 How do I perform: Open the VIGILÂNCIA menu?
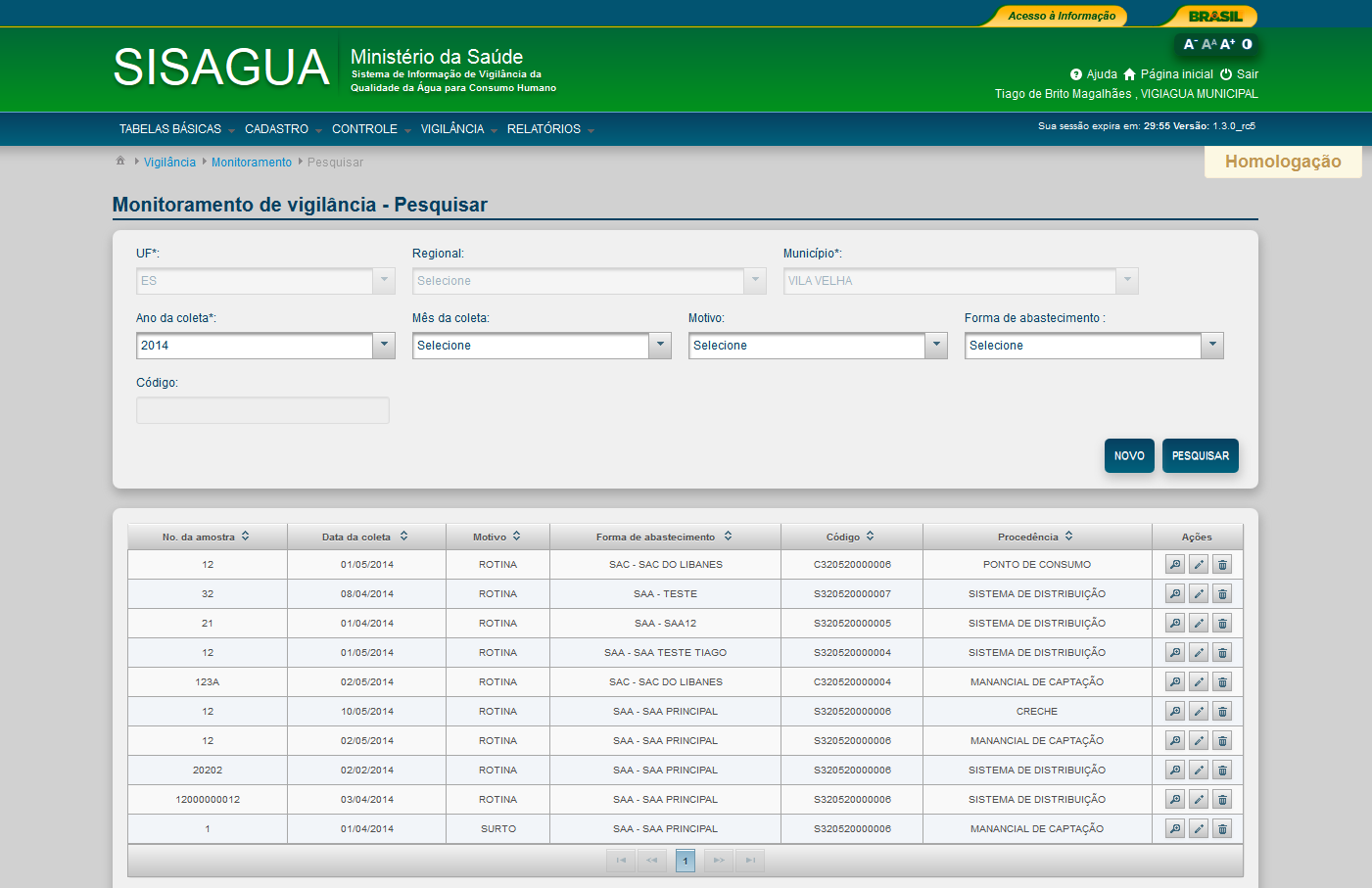coord(459,129)
